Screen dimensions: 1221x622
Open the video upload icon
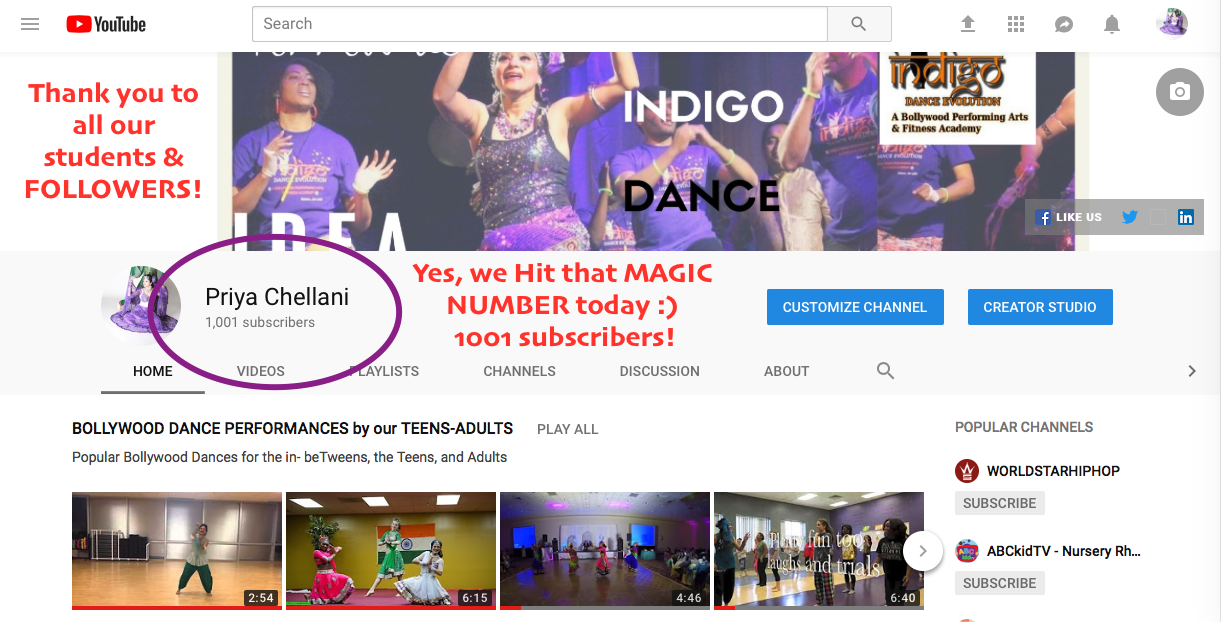click(968, 24)
